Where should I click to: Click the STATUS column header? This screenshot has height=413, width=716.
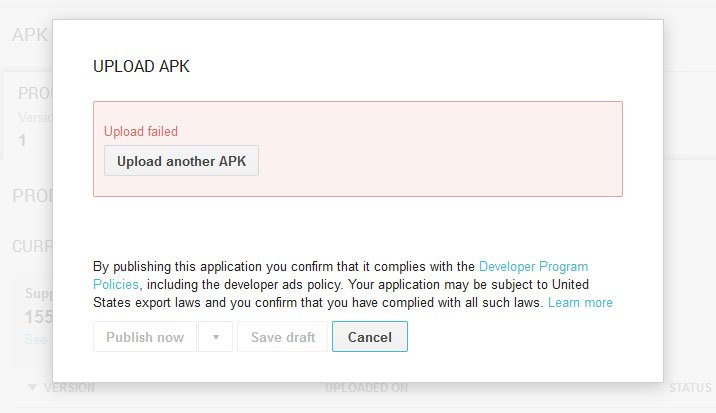coord(690,388)
